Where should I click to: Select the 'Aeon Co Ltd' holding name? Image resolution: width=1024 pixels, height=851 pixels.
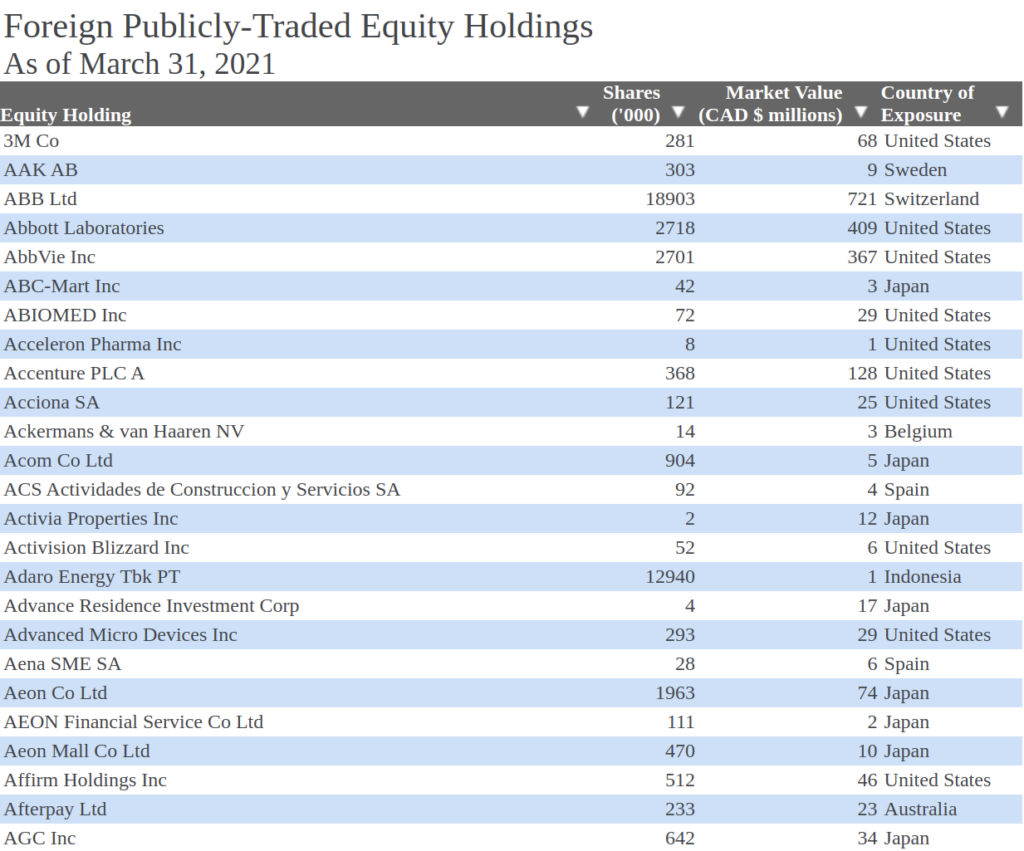56,693
